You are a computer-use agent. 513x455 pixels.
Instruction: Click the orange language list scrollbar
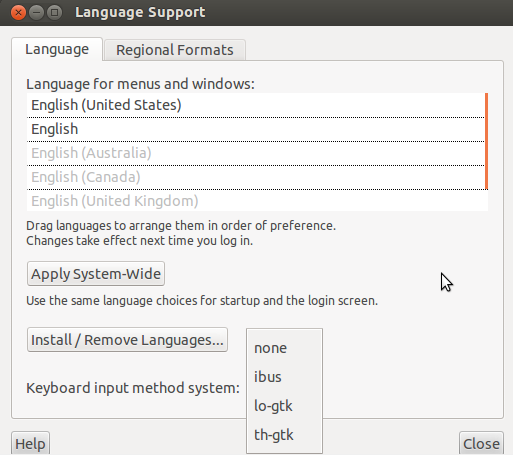point(486,141)
